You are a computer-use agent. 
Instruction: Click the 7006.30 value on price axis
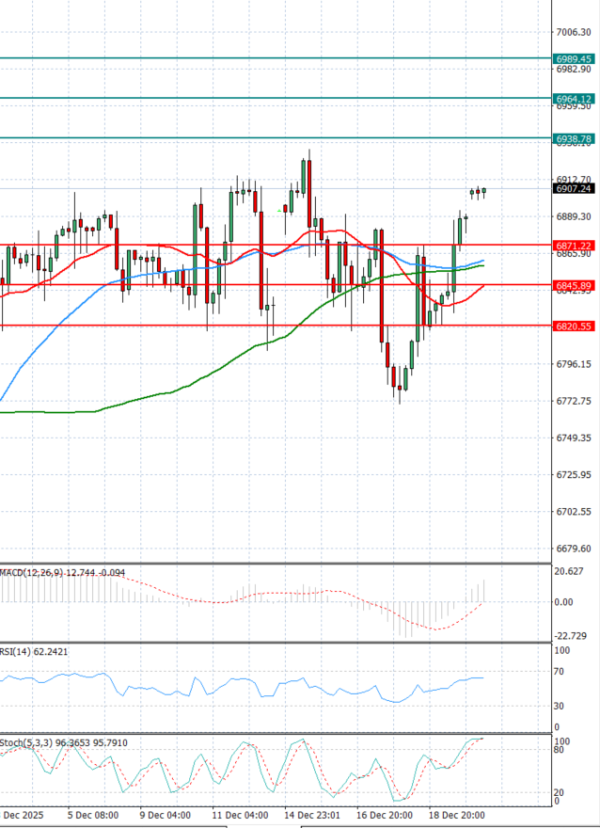click(573, 32)
